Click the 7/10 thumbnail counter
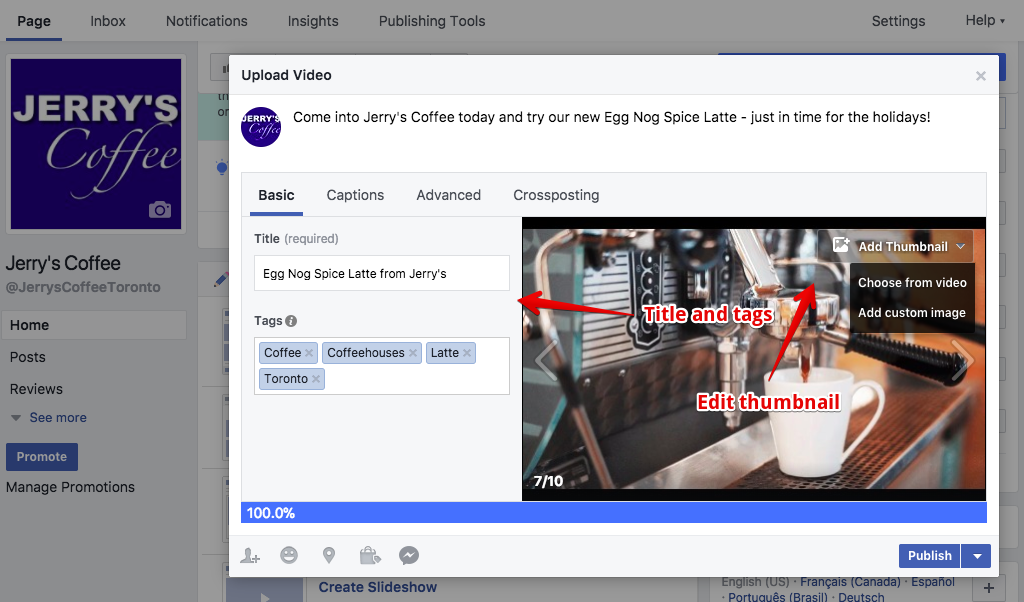 [x=548, y=481]
